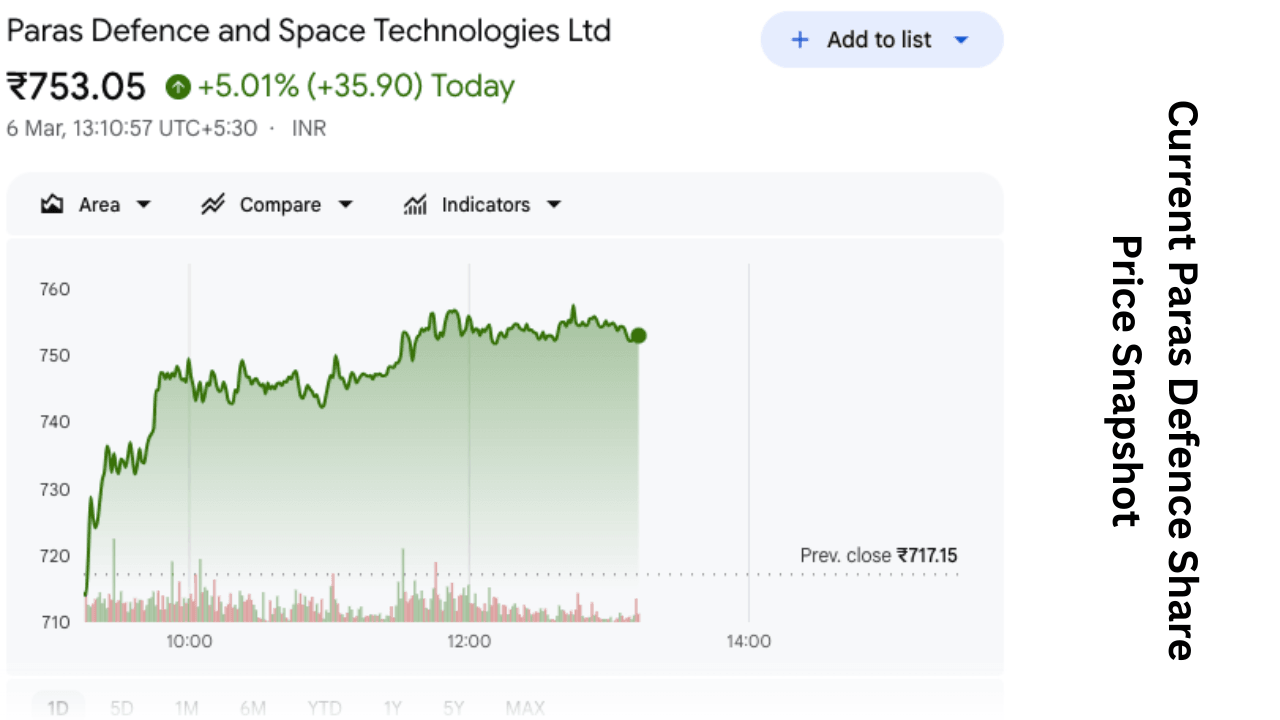Click the green current-price dot on chart
The image size is (1280, 720).
point(638,336)
